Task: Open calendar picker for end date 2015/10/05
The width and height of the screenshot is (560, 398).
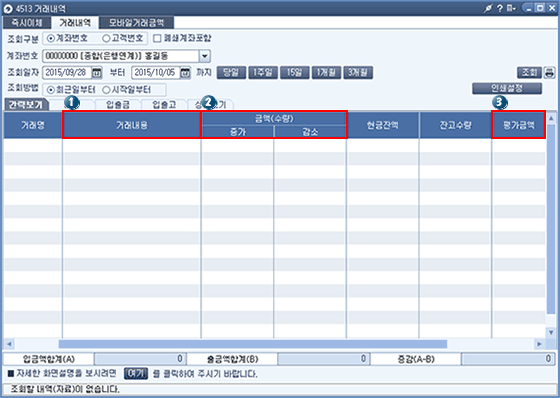Action: (185, 73)
